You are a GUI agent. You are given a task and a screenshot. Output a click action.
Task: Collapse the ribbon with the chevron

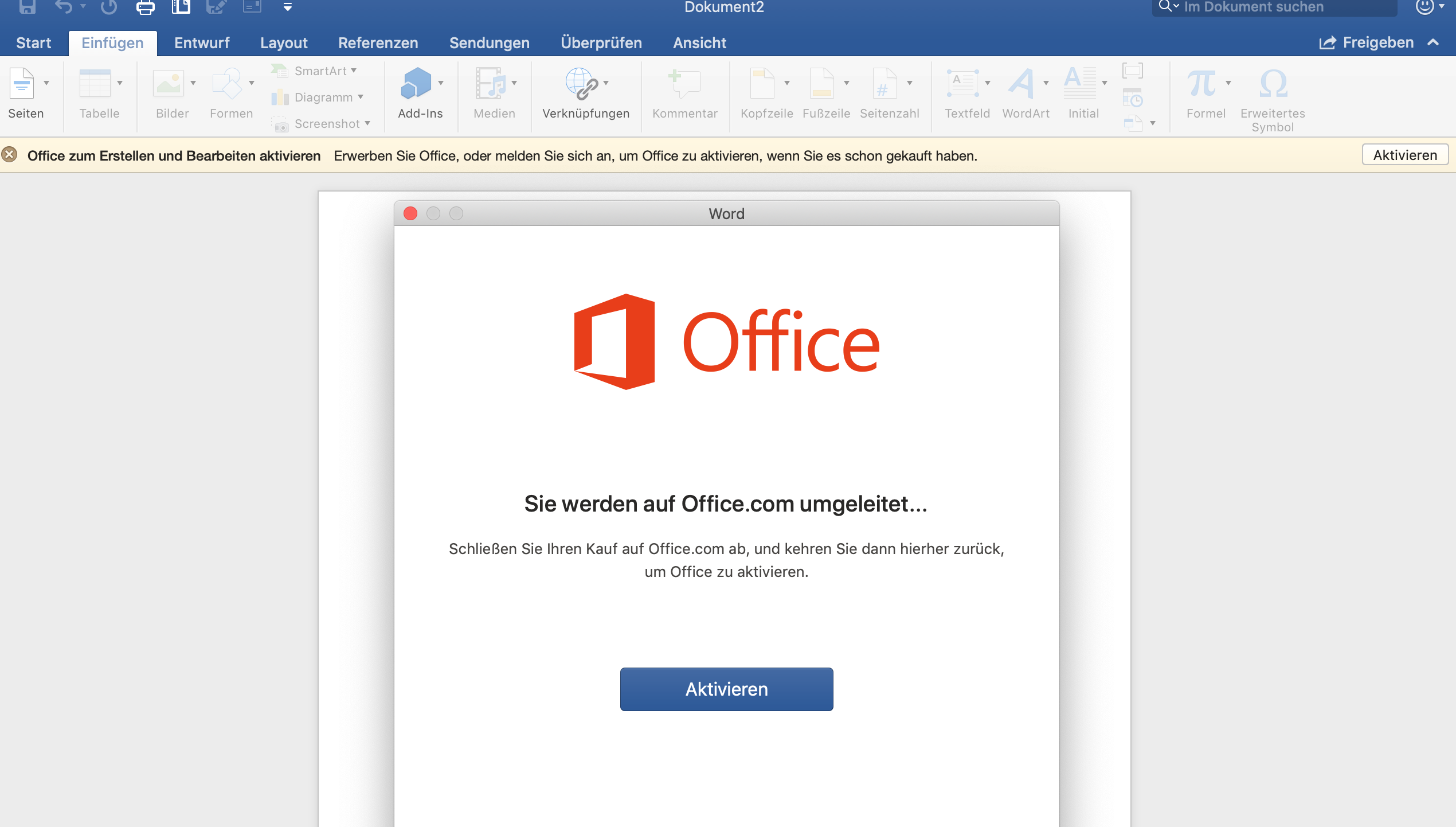pos(1433,42)
